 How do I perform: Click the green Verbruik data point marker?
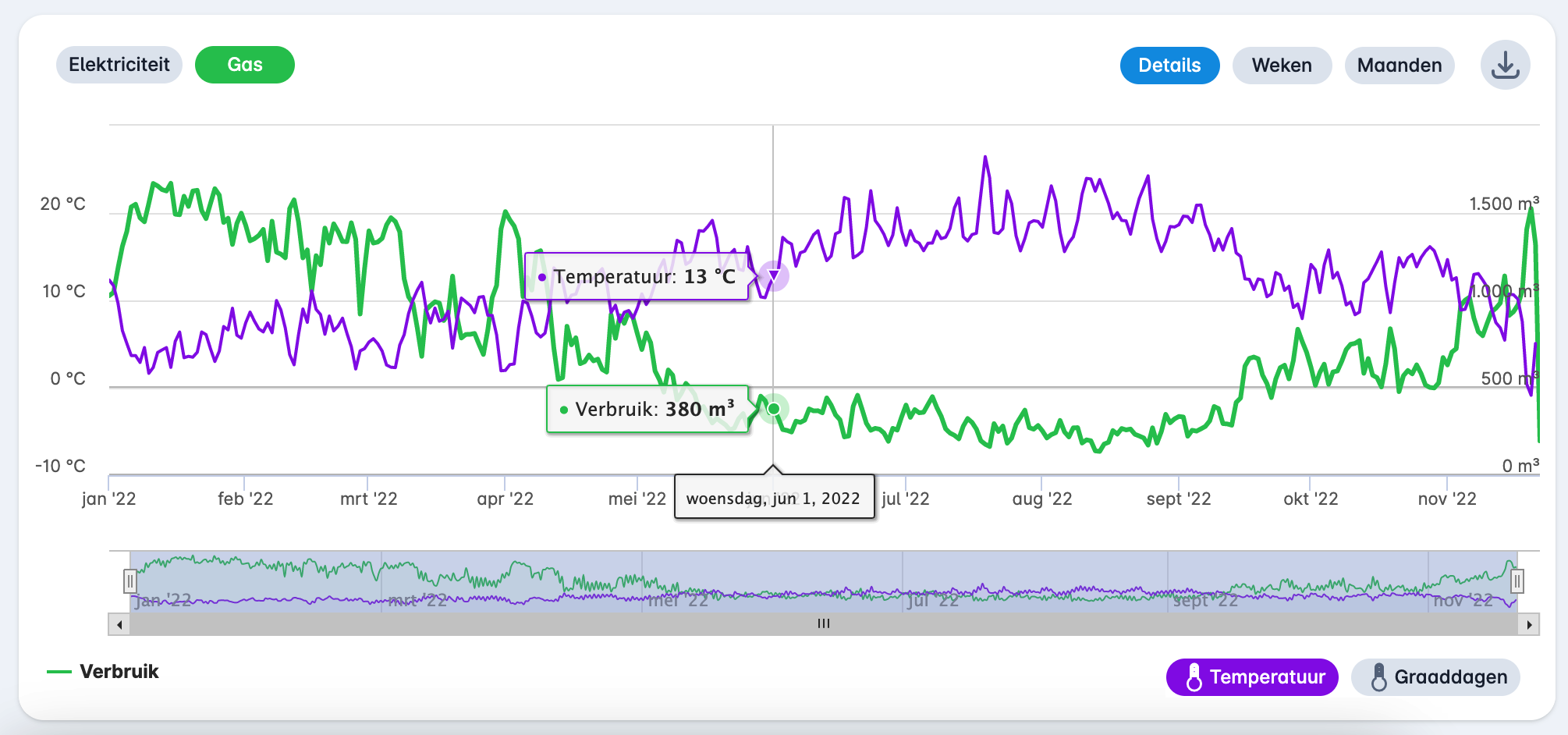point(774,409)
